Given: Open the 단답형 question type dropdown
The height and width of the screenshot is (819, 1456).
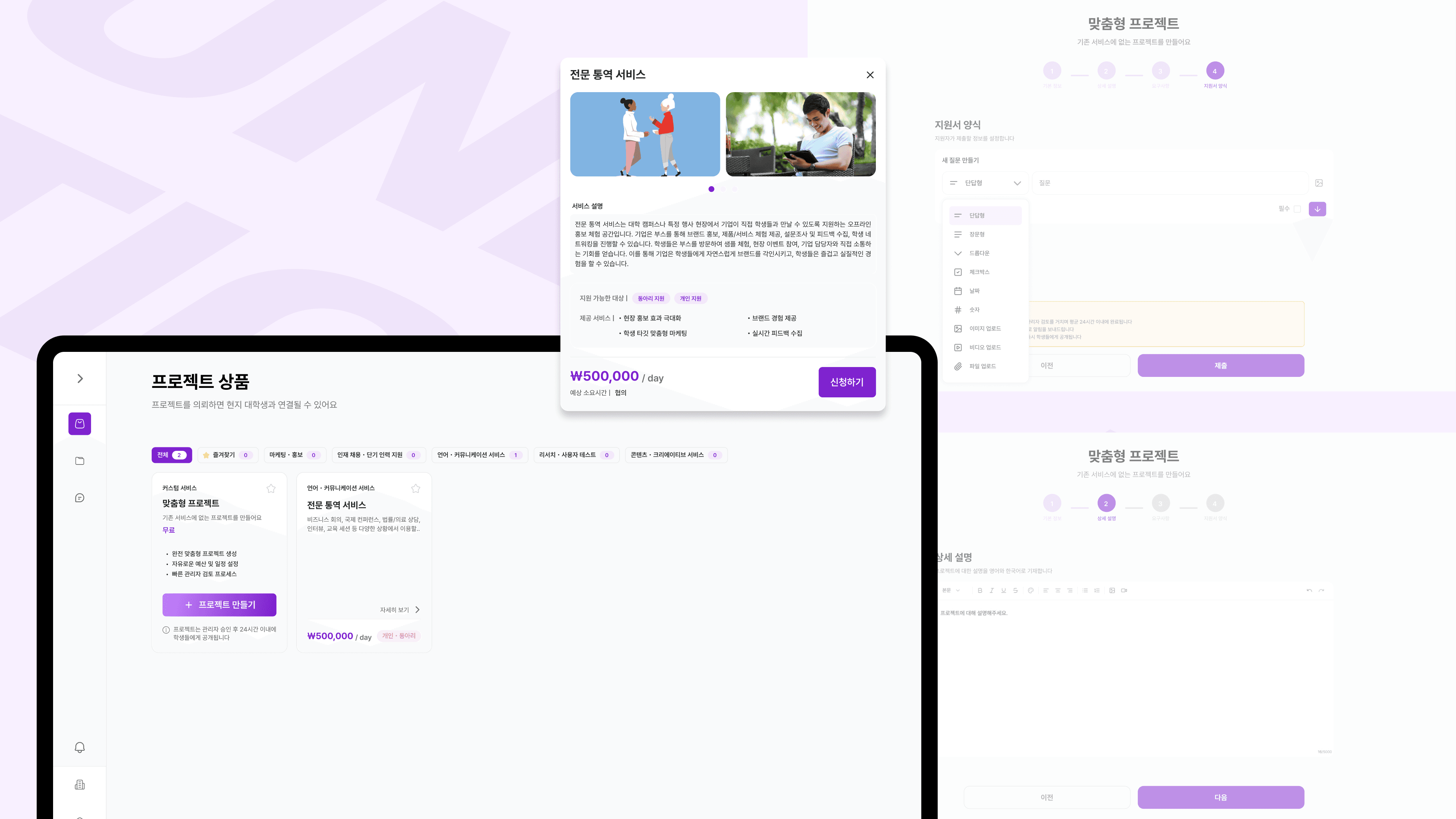Looking at the screenshot, I should point(985,182).
